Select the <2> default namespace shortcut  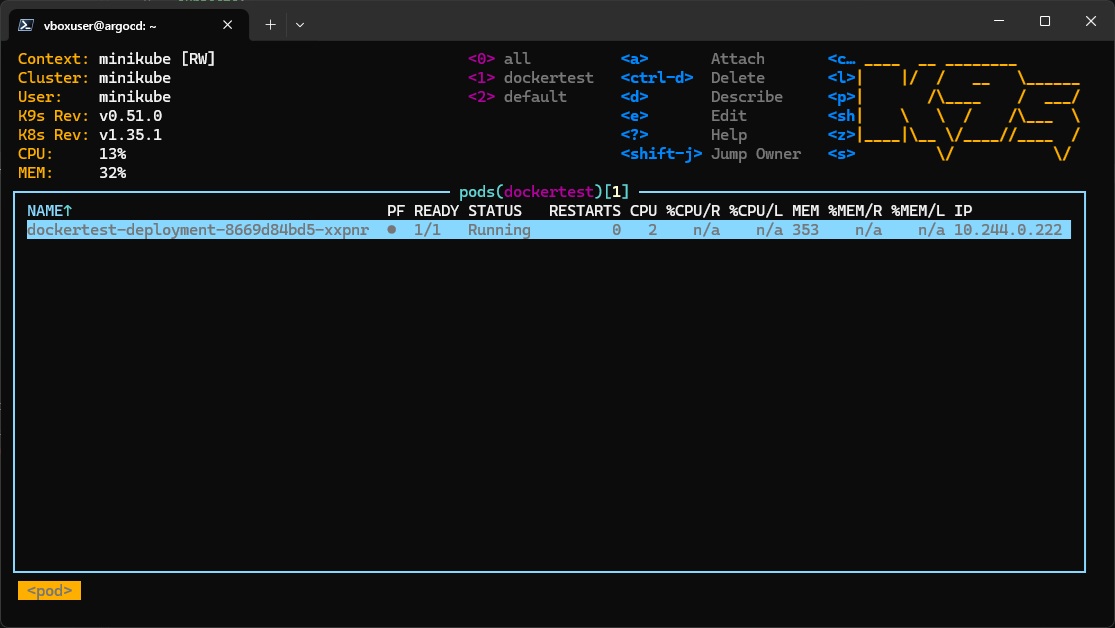point(517,97)
